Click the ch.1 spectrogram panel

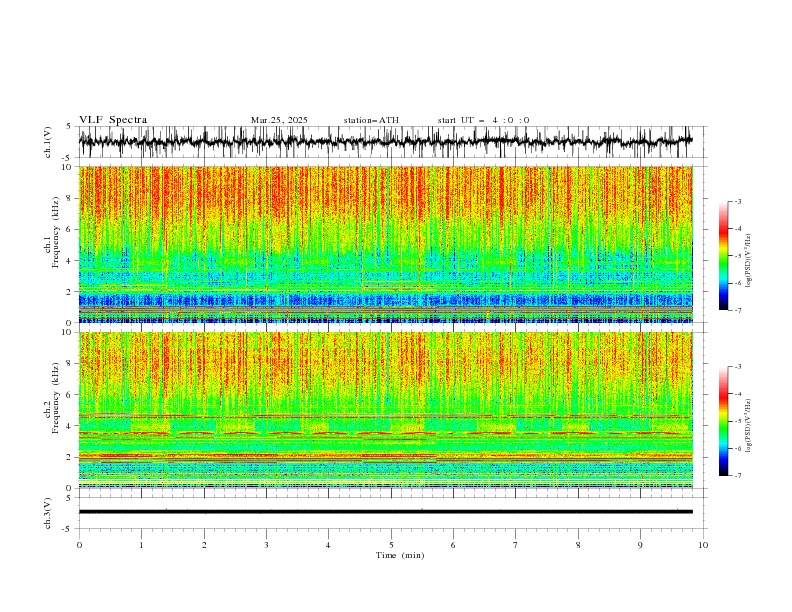385,244
